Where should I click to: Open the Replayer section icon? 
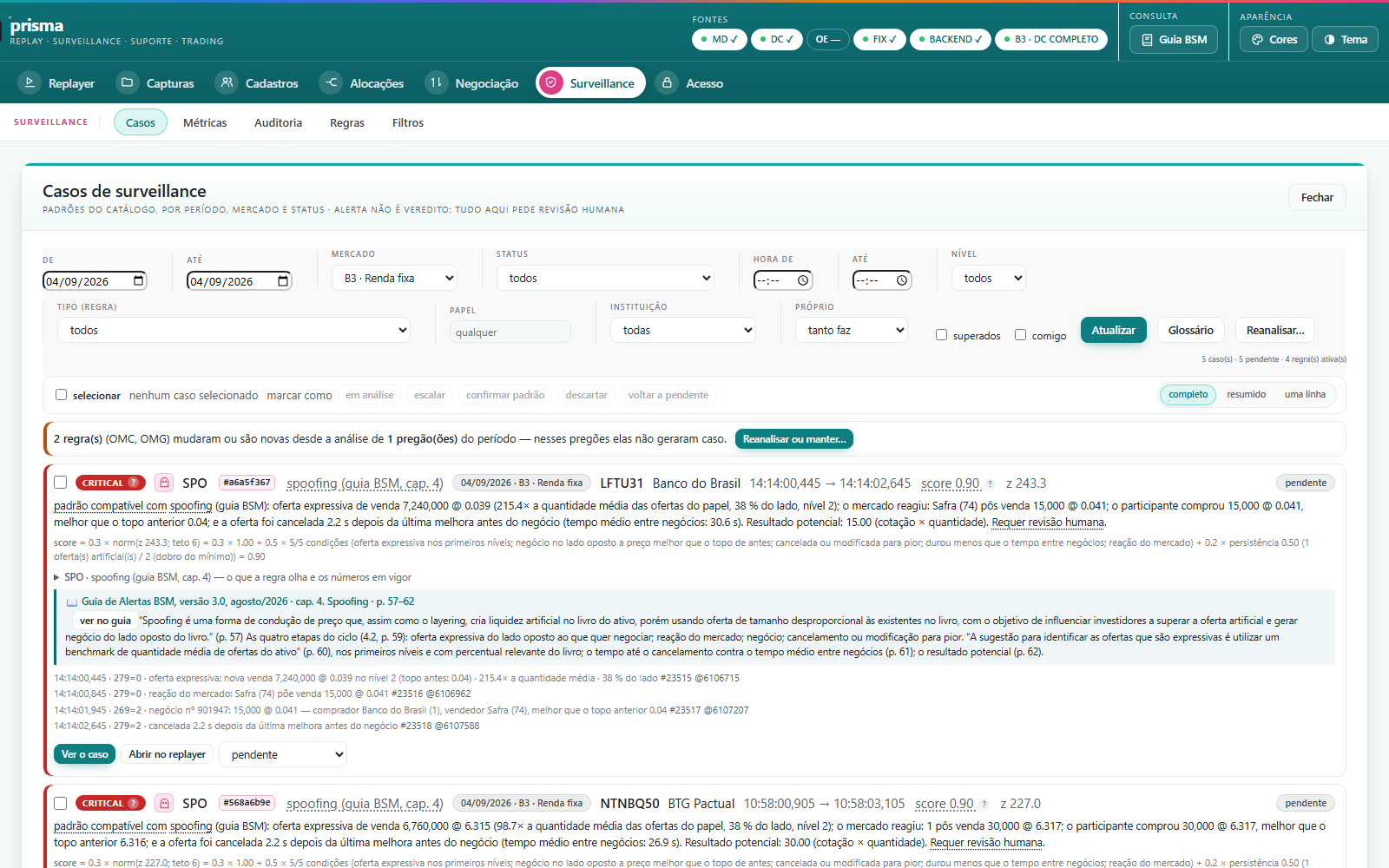(x=30, y=82)
